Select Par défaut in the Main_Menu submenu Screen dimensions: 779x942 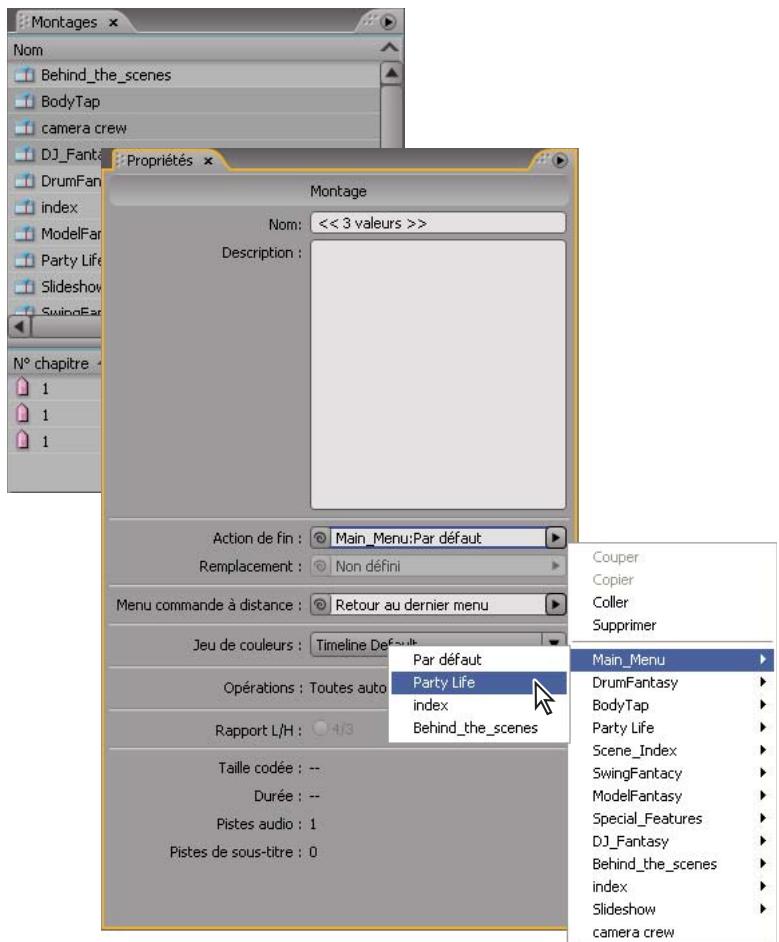click(x=479, y=660)
